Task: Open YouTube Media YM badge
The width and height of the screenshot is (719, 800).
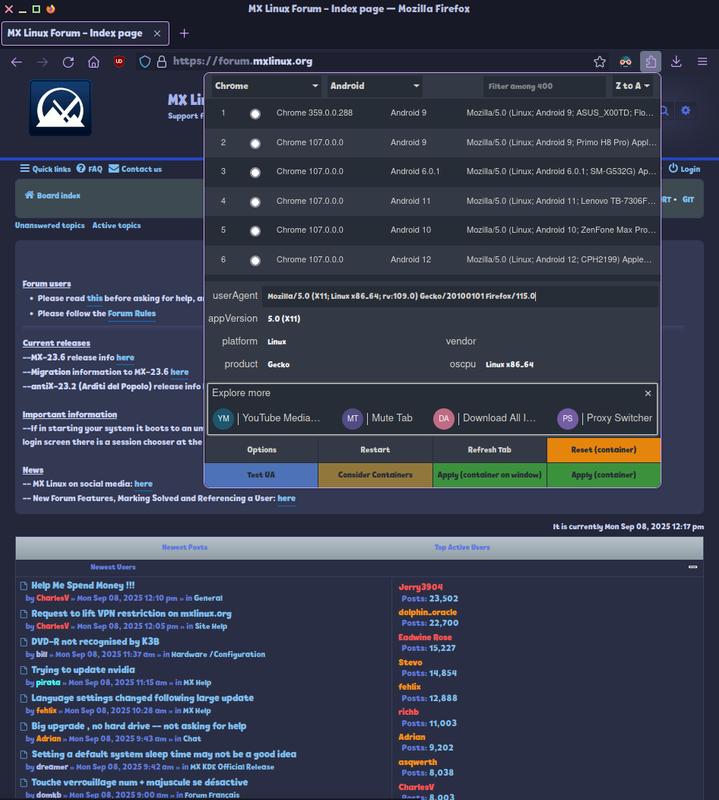Action: click(223, 418)
